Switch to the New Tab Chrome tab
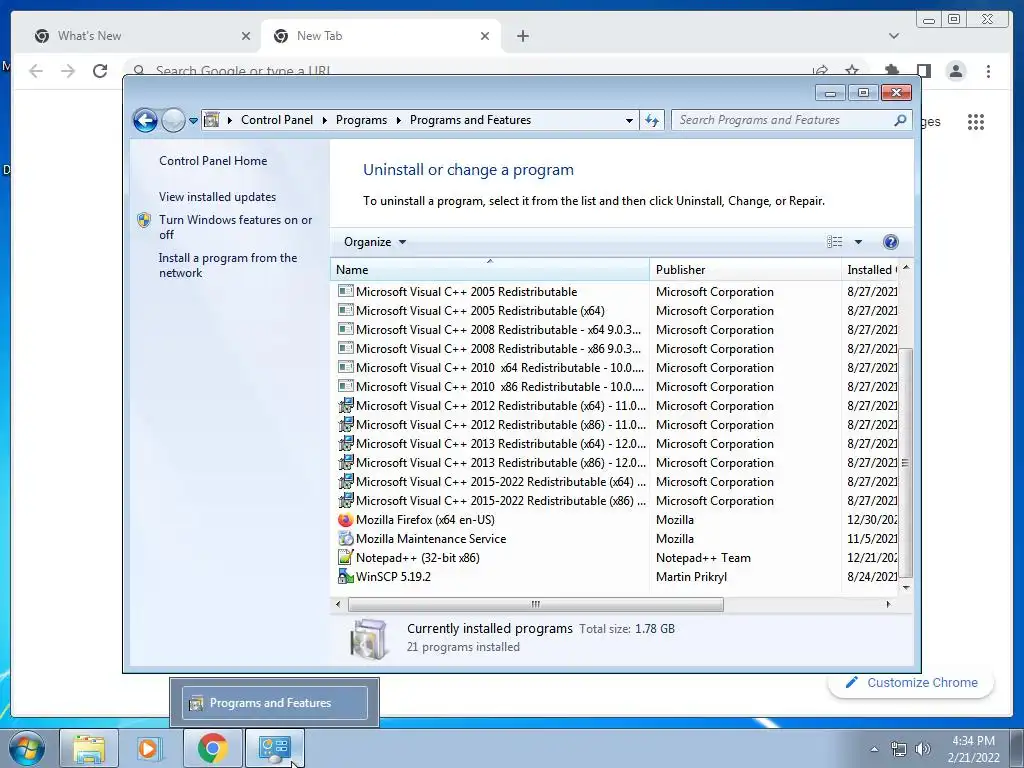This screenshot has width=1024, height=768. pyautogui.click(x=382, y=36)
